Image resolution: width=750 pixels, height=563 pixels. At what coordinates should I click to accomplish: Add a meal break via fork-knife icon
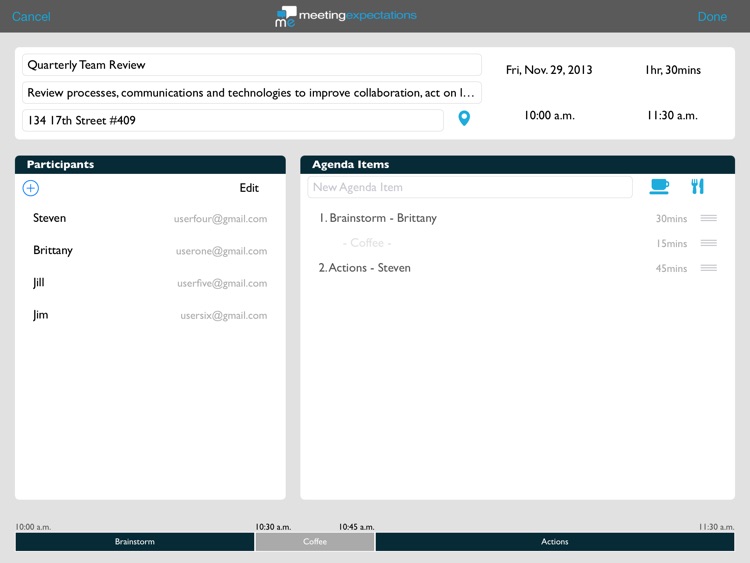(x=697, y=187)
